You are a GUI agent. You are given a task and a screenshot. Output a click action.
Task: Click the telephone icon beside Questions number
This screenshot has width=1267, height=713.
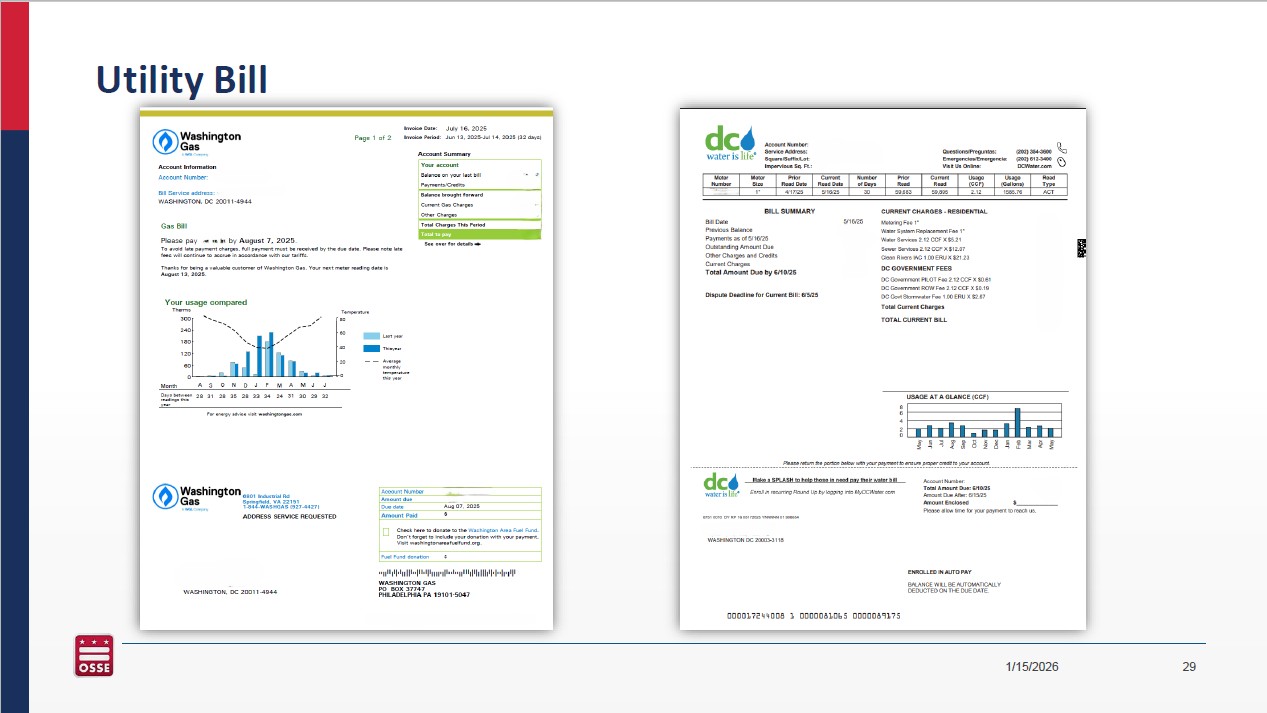point(1061,149)
